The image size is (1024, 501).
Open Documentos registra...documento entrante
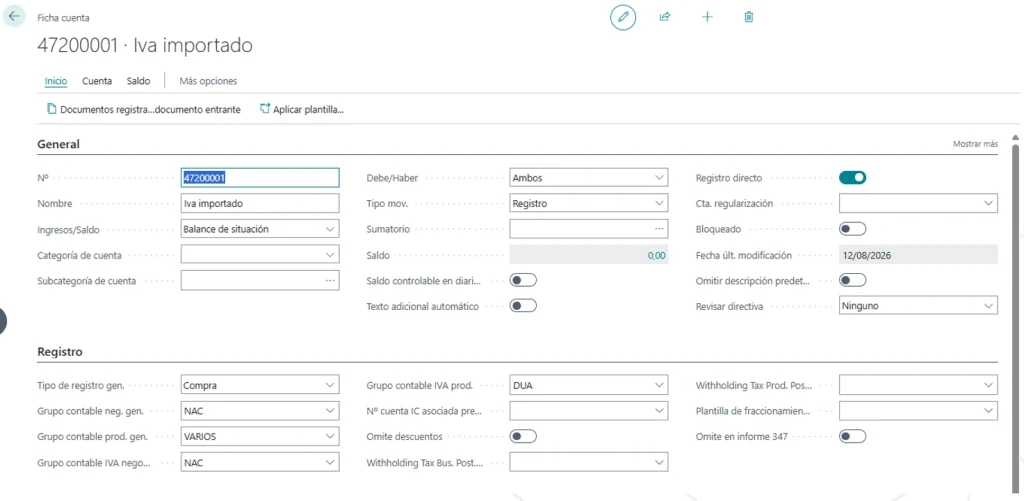tap(144, 110)
